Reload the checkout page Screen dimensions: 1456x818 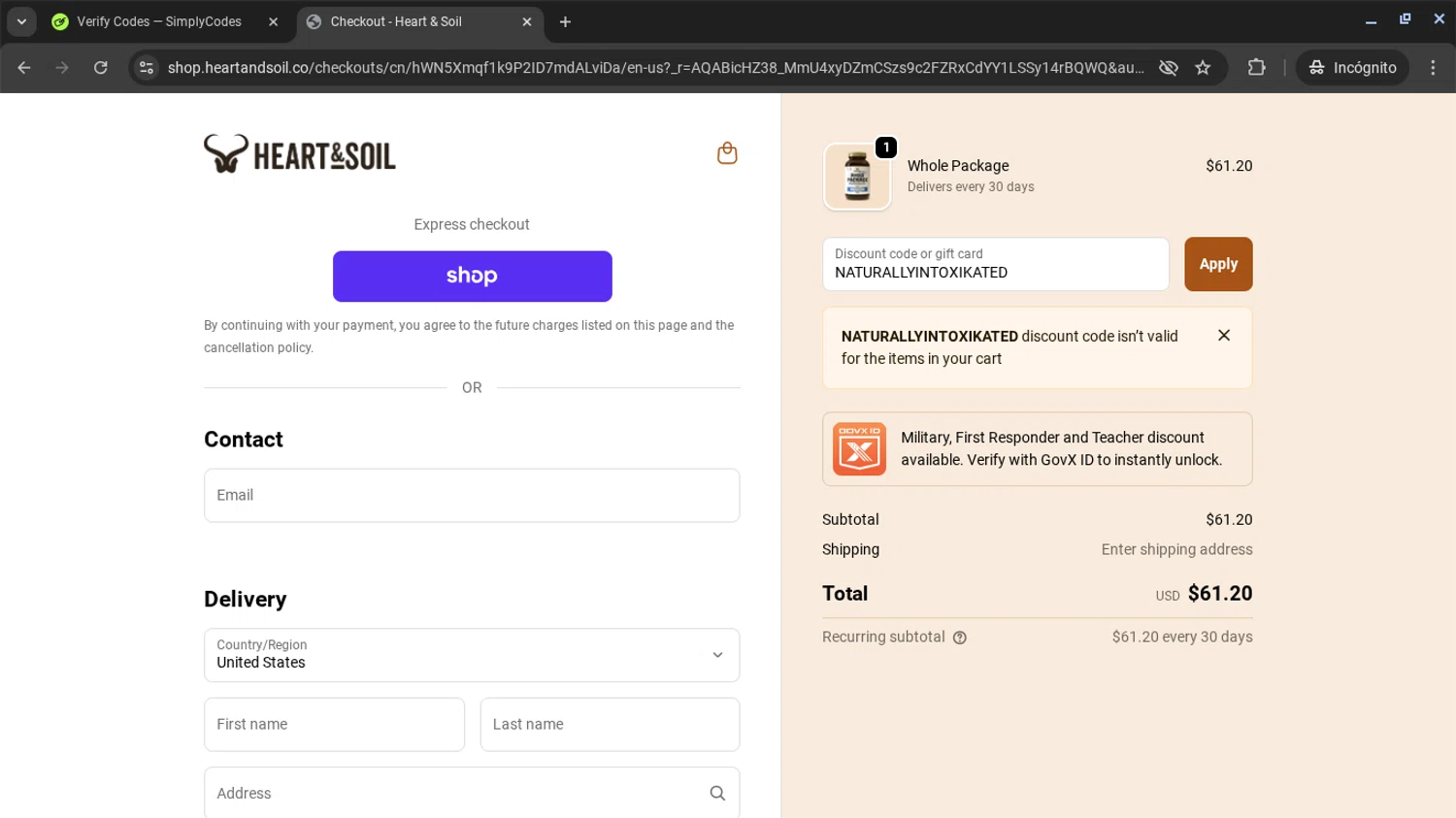point(101,68)
